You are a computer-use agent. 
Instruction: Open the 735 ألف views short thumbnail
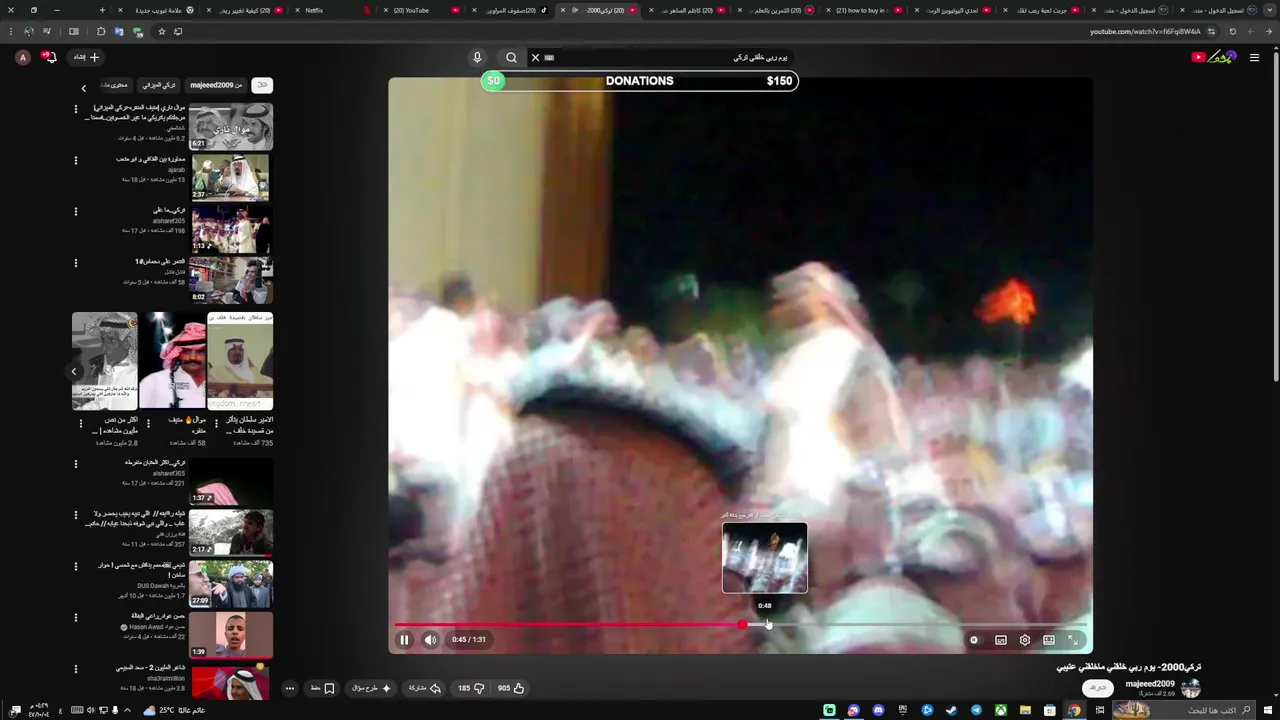tap(240, 361)
